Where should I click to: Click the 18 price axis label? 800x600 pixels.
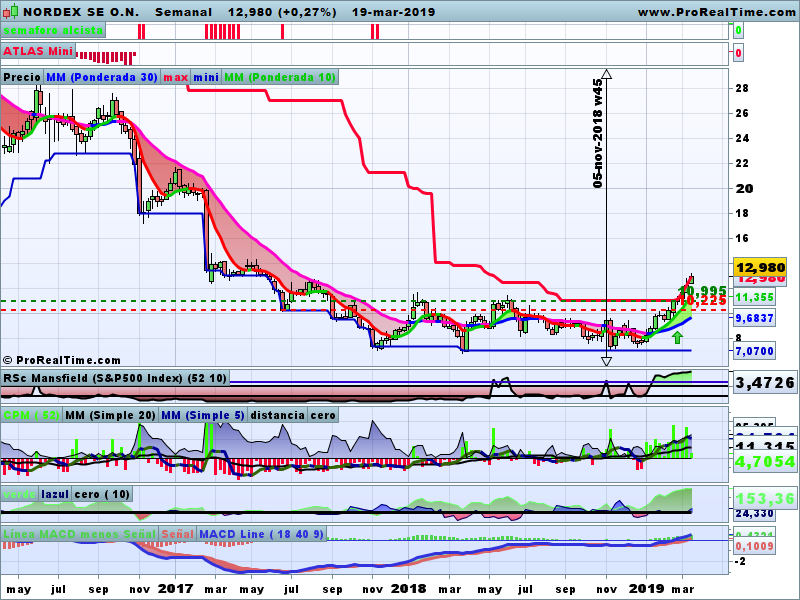click(x=742, y=213)
